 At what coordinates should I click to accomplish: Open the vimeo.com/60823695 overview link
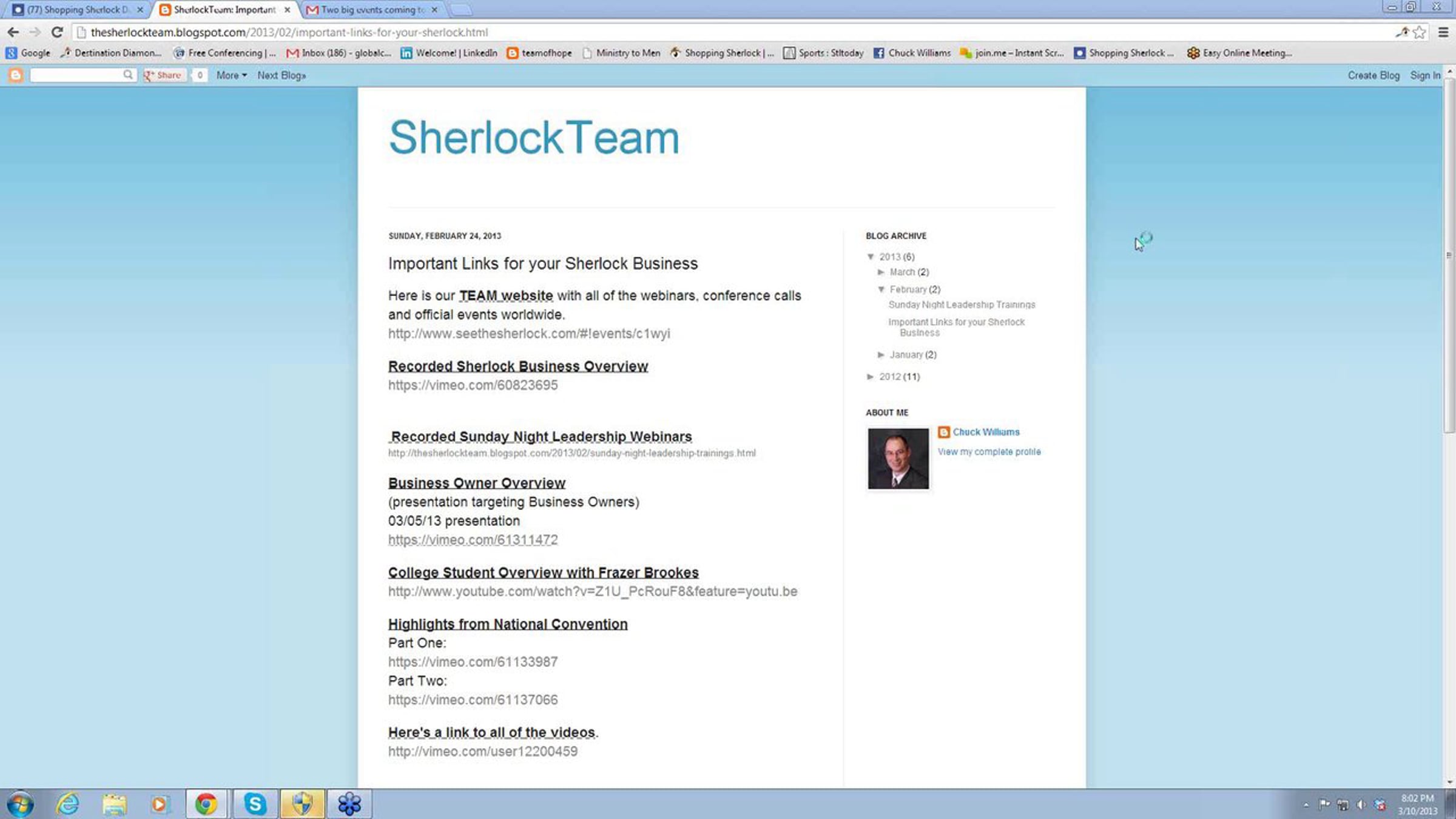[x=473, y=385]
